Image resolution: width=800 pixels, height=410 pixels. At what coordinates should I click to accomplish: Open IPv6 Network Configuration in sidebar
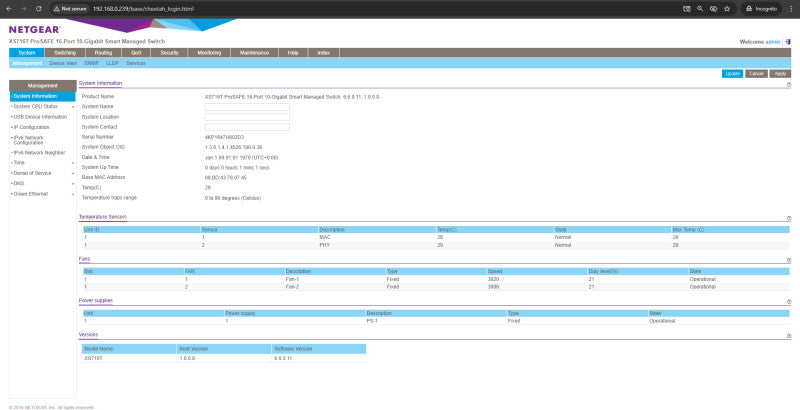(29, 140)
